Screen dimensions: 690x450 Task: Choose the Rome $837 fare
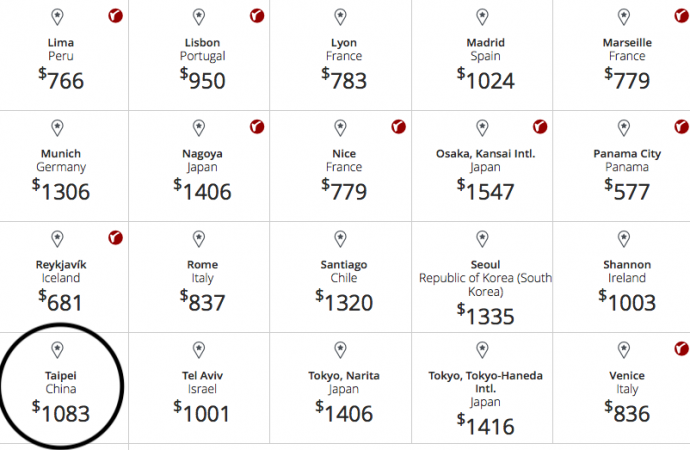(x=203, y=301)
